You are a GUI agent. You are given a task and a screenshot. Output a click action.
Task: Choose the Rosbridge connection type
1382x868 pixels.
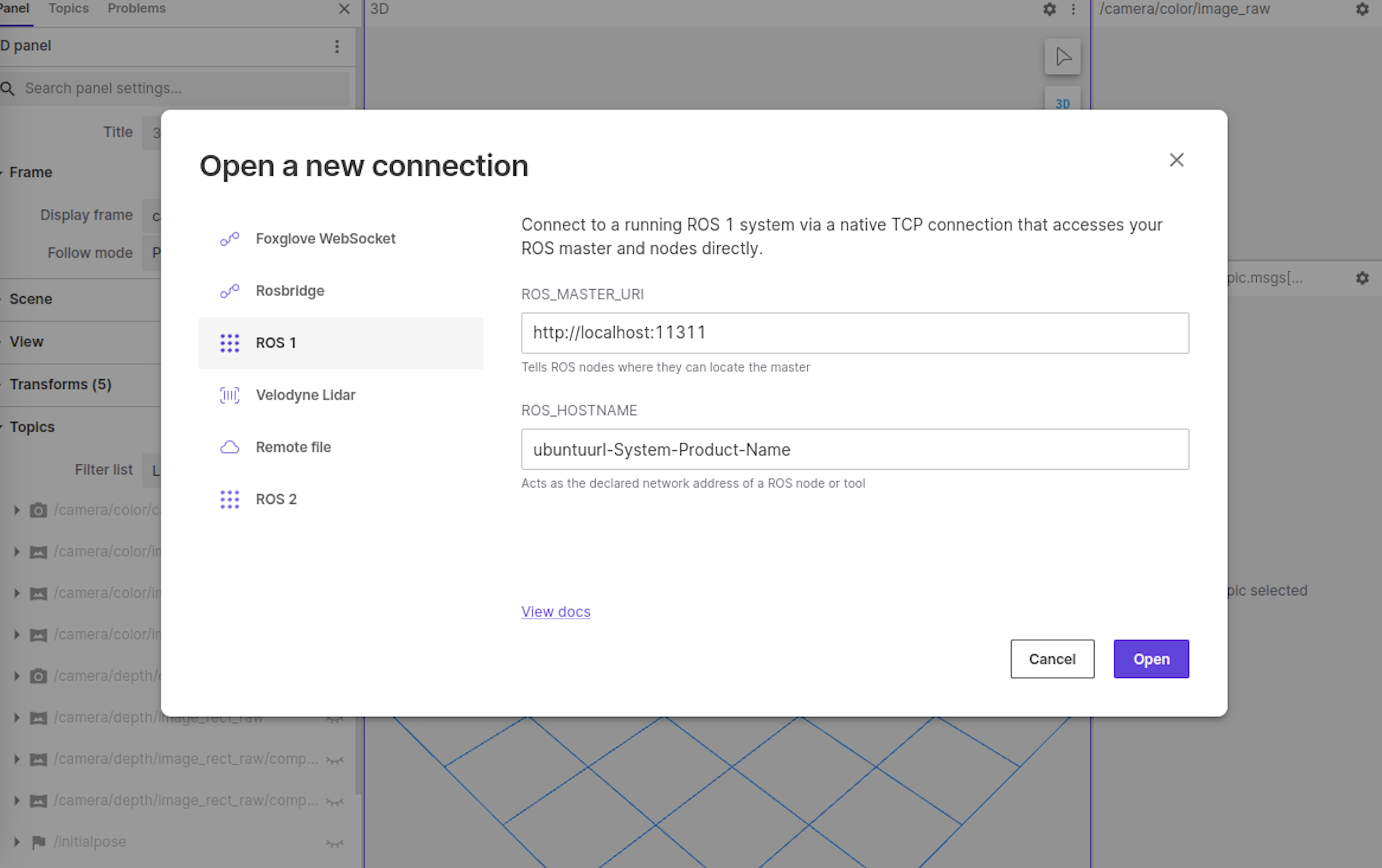[x=290, y=291]
